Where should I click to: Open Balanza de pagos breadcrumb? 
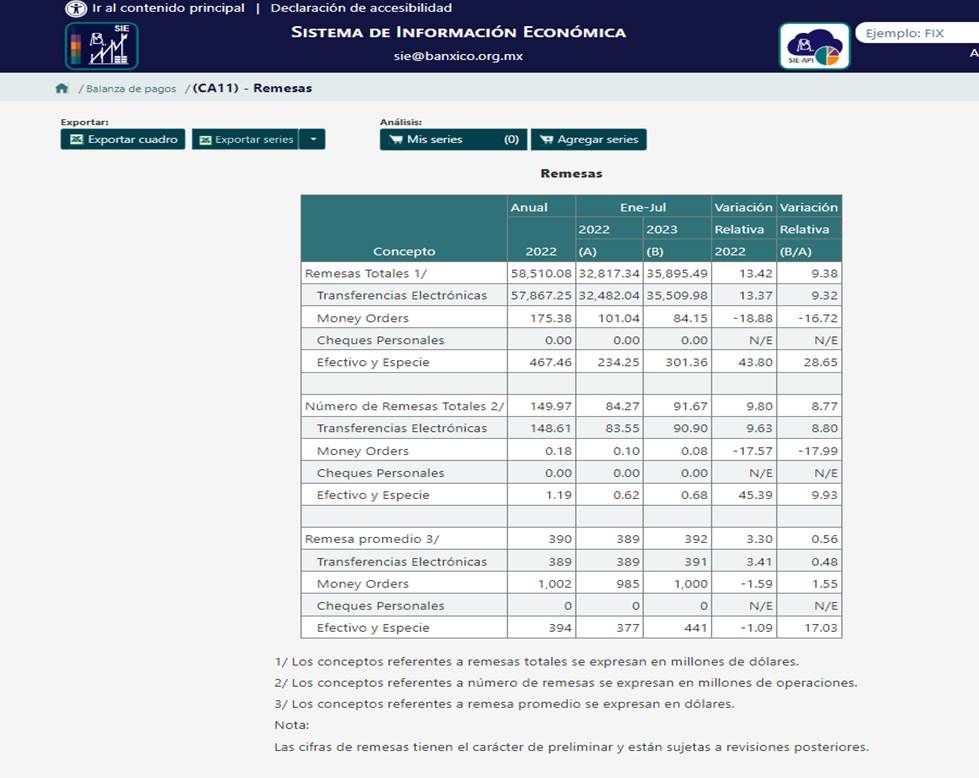point(133,88)
